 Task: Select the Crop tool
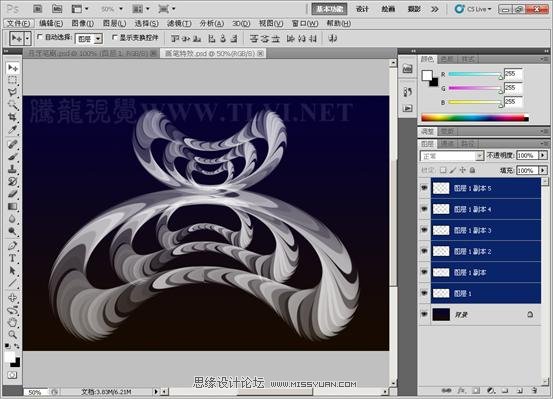pyautogui.click(x=13, y=117)
